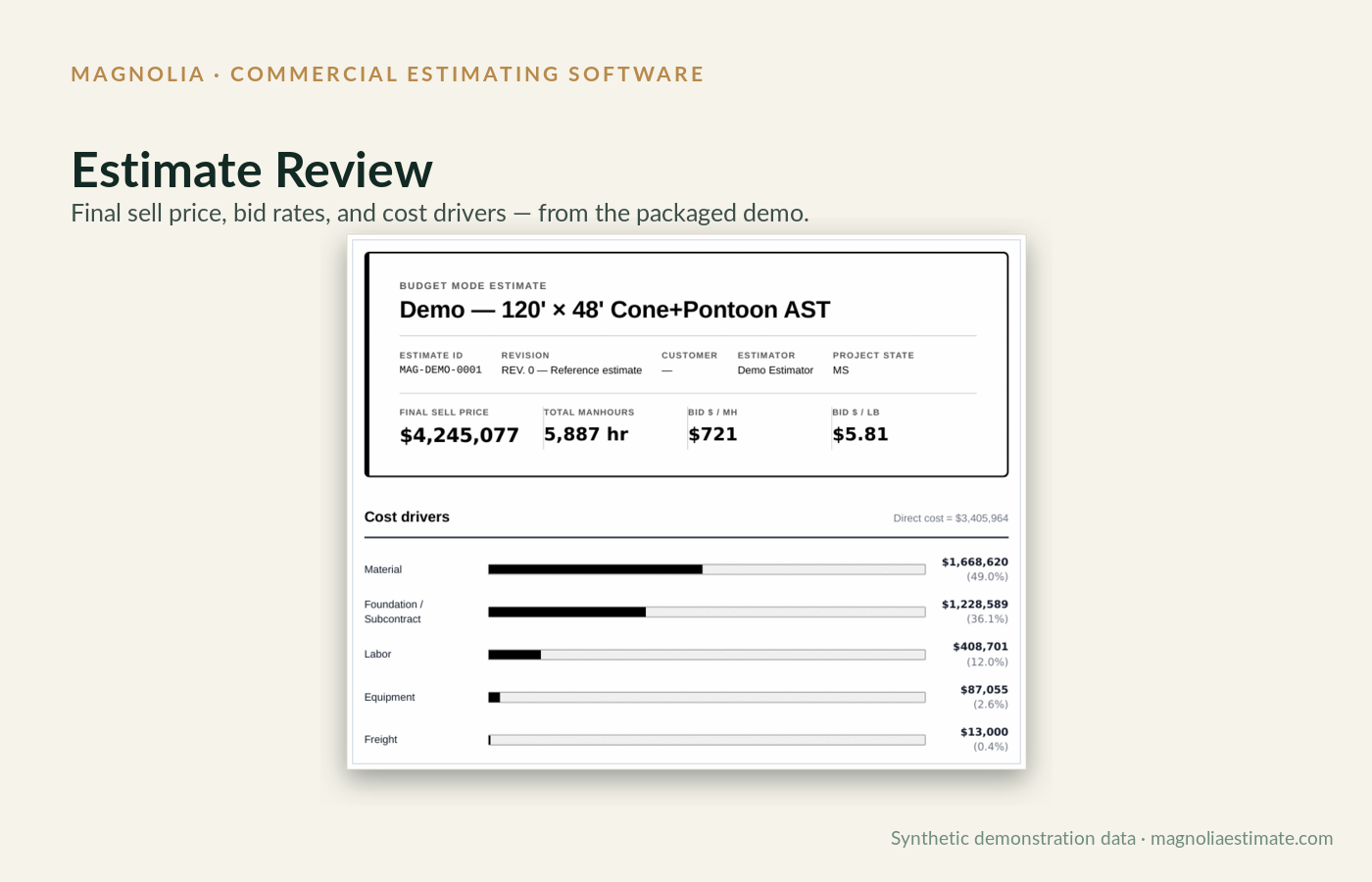Screen dimensions: 1372x882
Task: Select the final sell price '$4,245,077'
Action: [460, 435]
